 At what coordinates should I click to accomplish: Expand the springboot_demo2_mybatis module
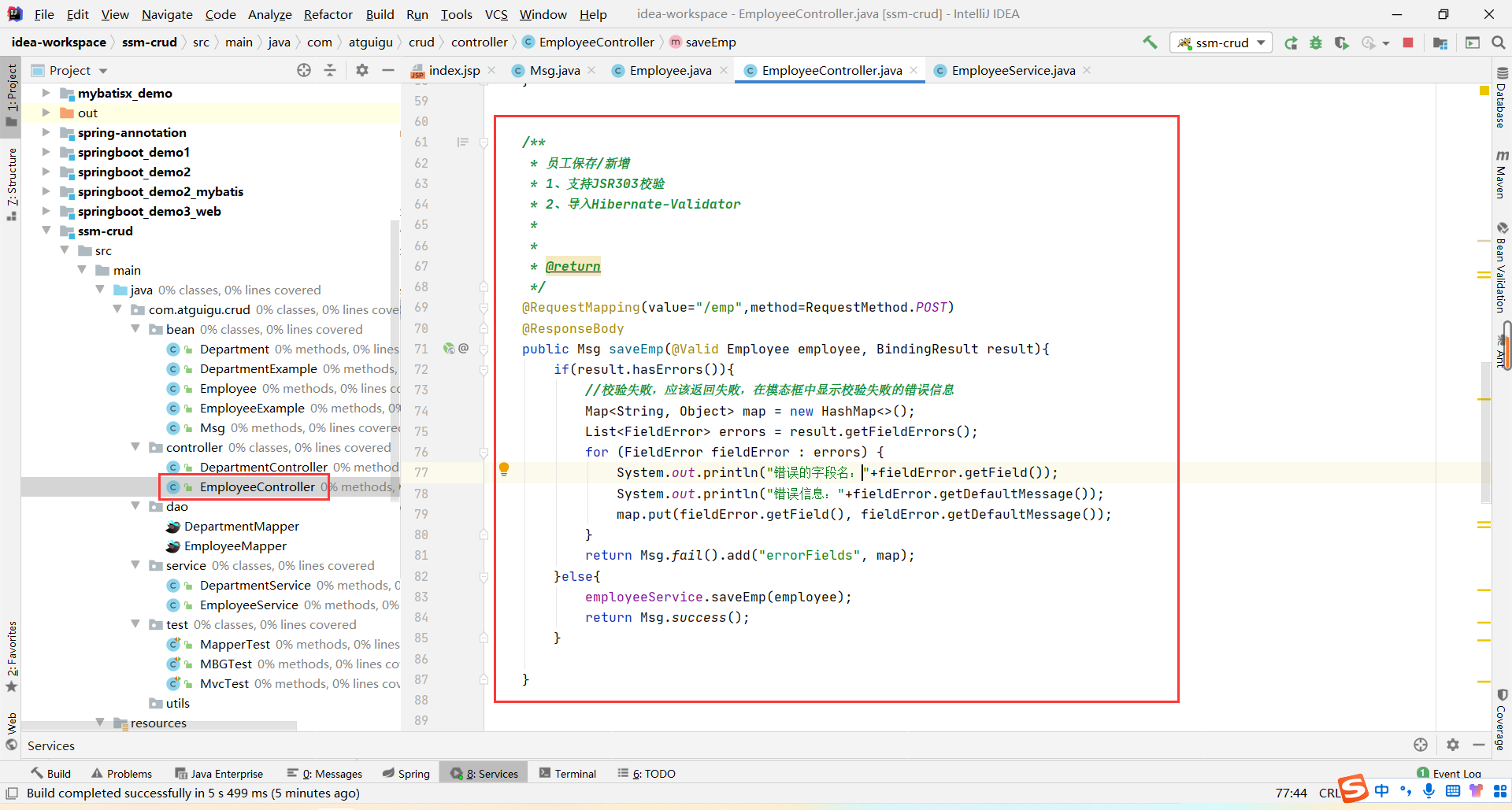click(x=46, y=191)
